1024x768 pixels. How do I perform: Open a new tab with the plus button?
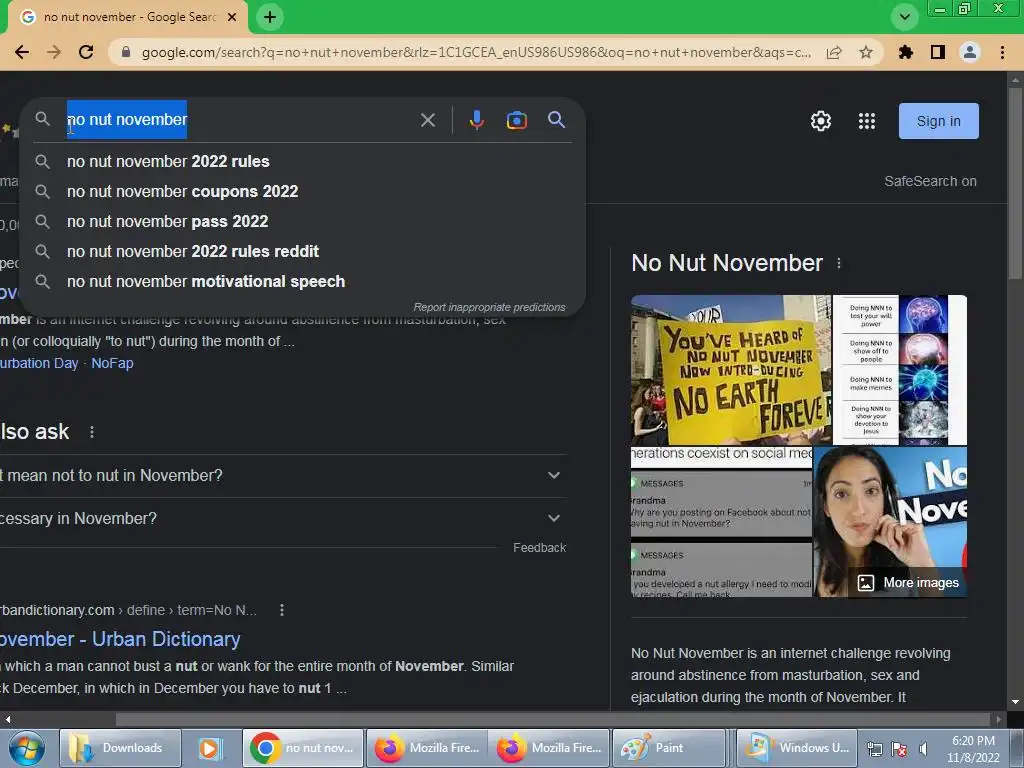coord(270,18)
